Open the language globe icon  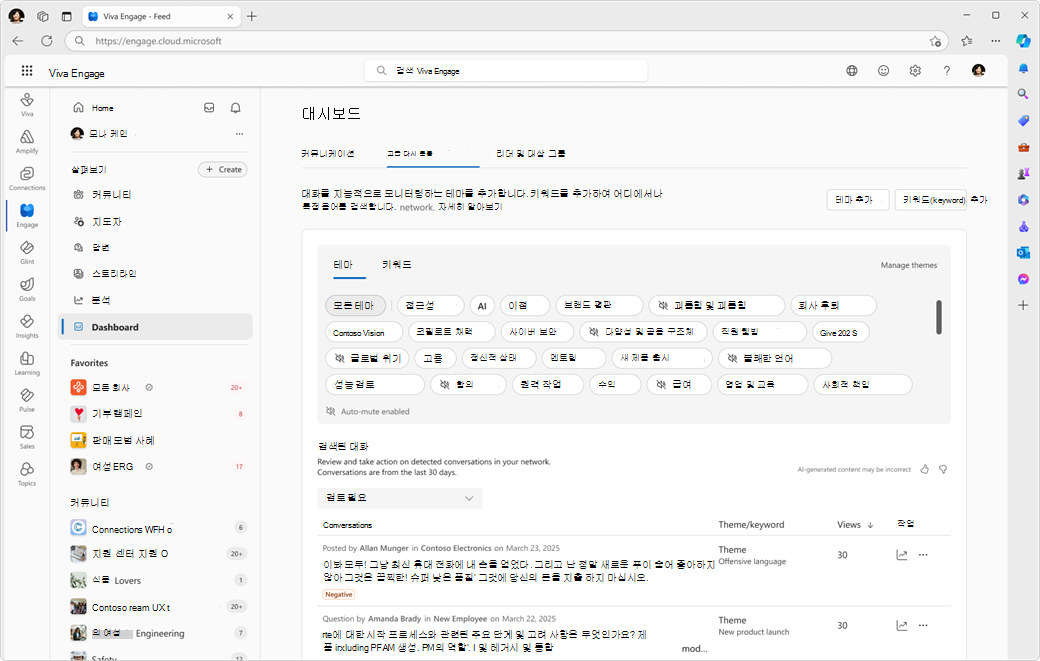tap(852, 70)
